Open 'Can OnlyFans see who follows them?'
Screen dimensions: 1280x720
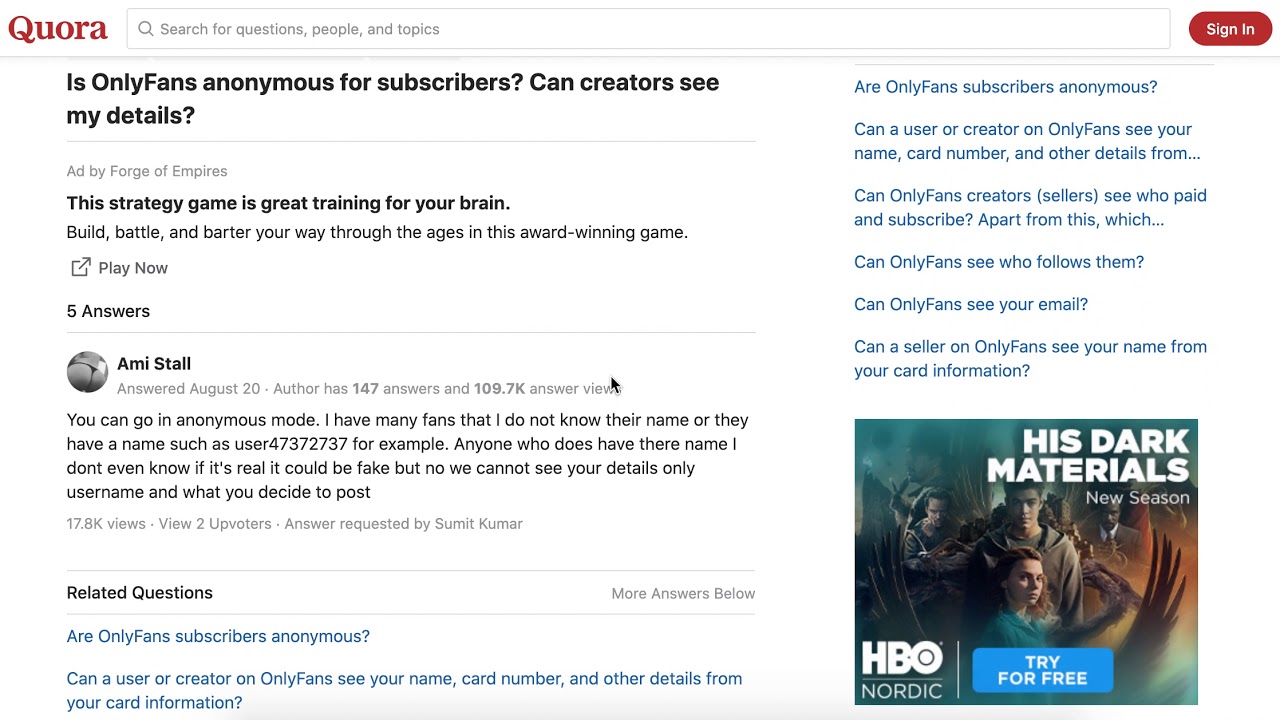coord(999,262)
